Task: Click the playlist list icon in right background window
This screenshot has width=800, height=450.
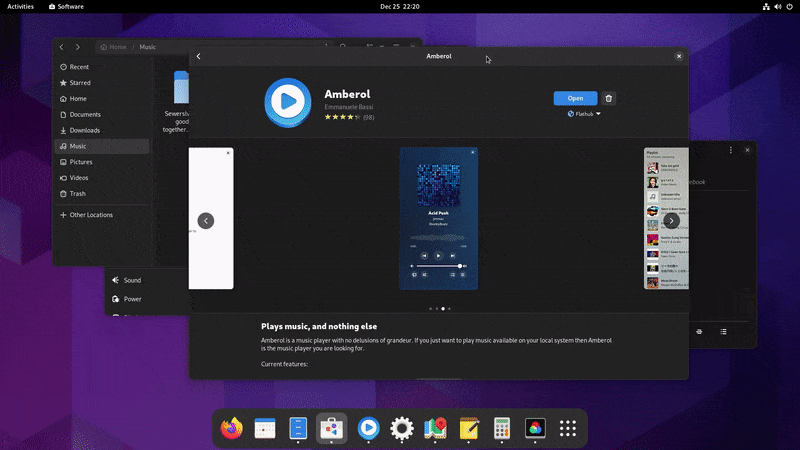Action: click(723, 332)
